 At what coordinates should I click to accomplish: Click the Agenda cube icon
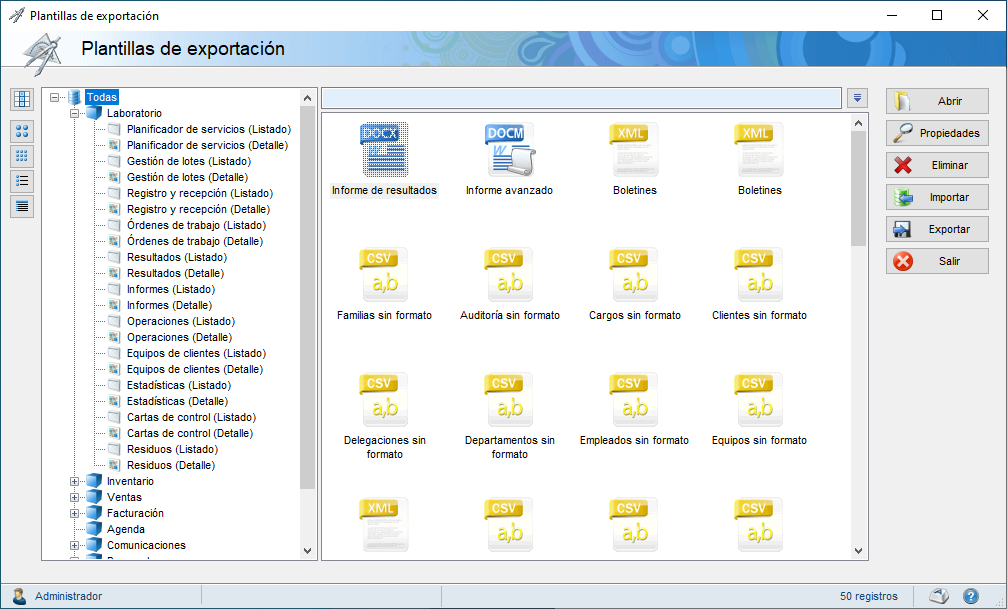94,529
